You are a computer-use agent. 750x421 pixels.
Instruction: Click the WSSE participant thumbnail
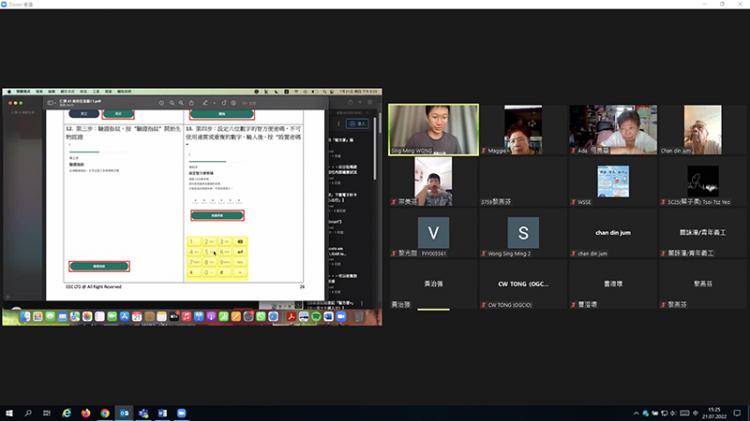[x=612, y=181]
